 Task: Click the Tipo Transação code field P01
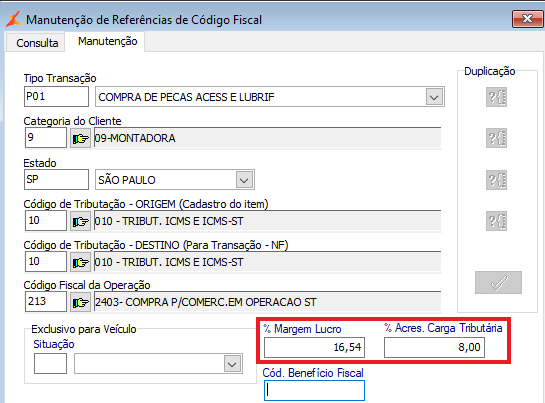(56, 97)
